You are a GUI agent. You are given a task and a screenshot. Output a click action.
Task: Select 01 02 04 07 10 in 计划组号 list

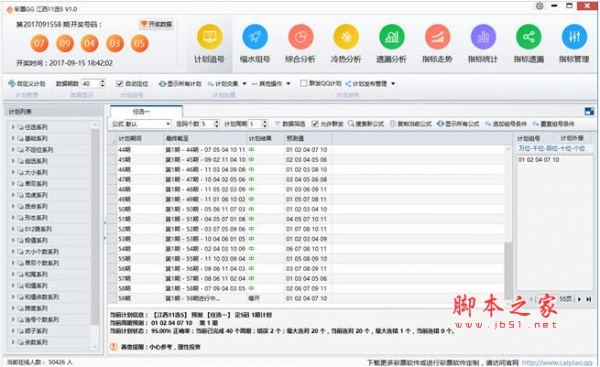[538, 160]
